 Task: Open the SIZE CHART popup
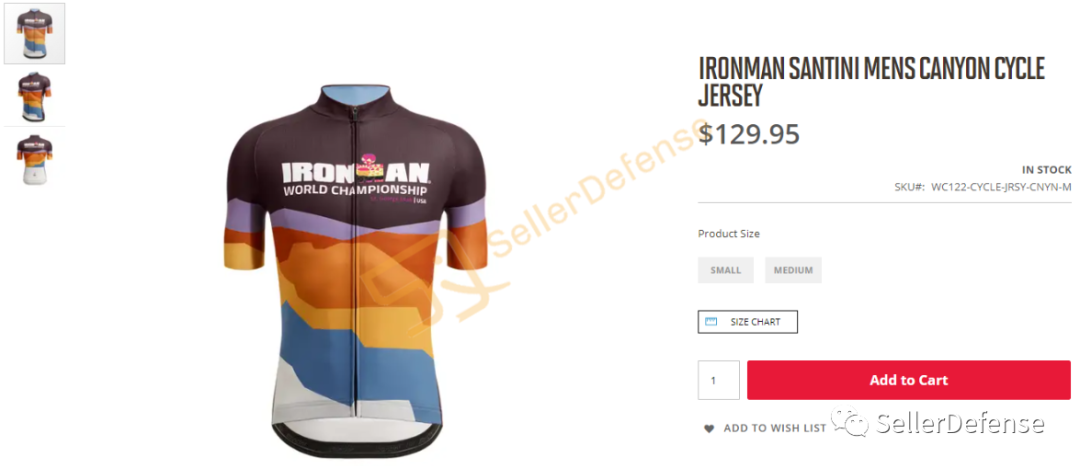point(747,322)
